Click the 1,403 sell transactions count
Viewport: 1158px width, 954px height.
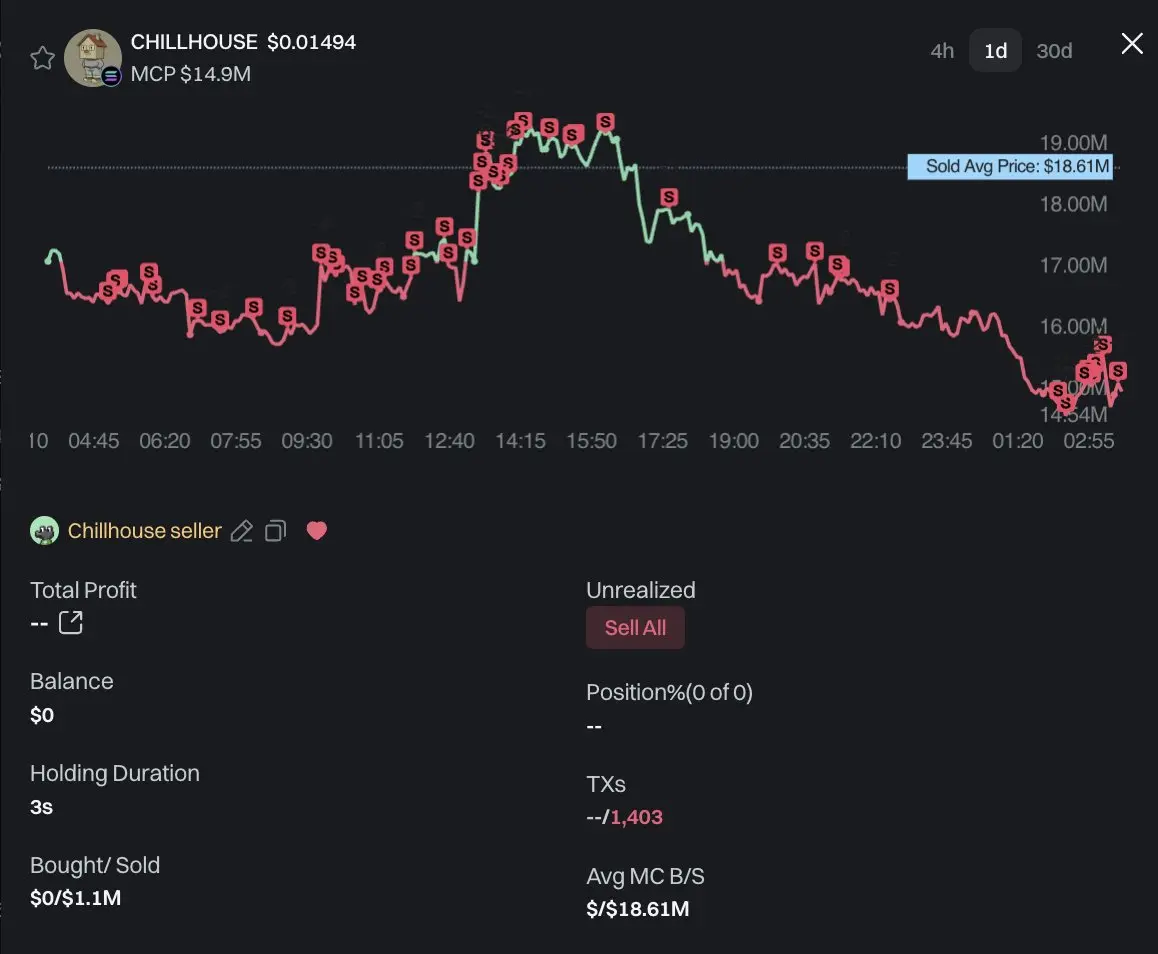[636, 817]
